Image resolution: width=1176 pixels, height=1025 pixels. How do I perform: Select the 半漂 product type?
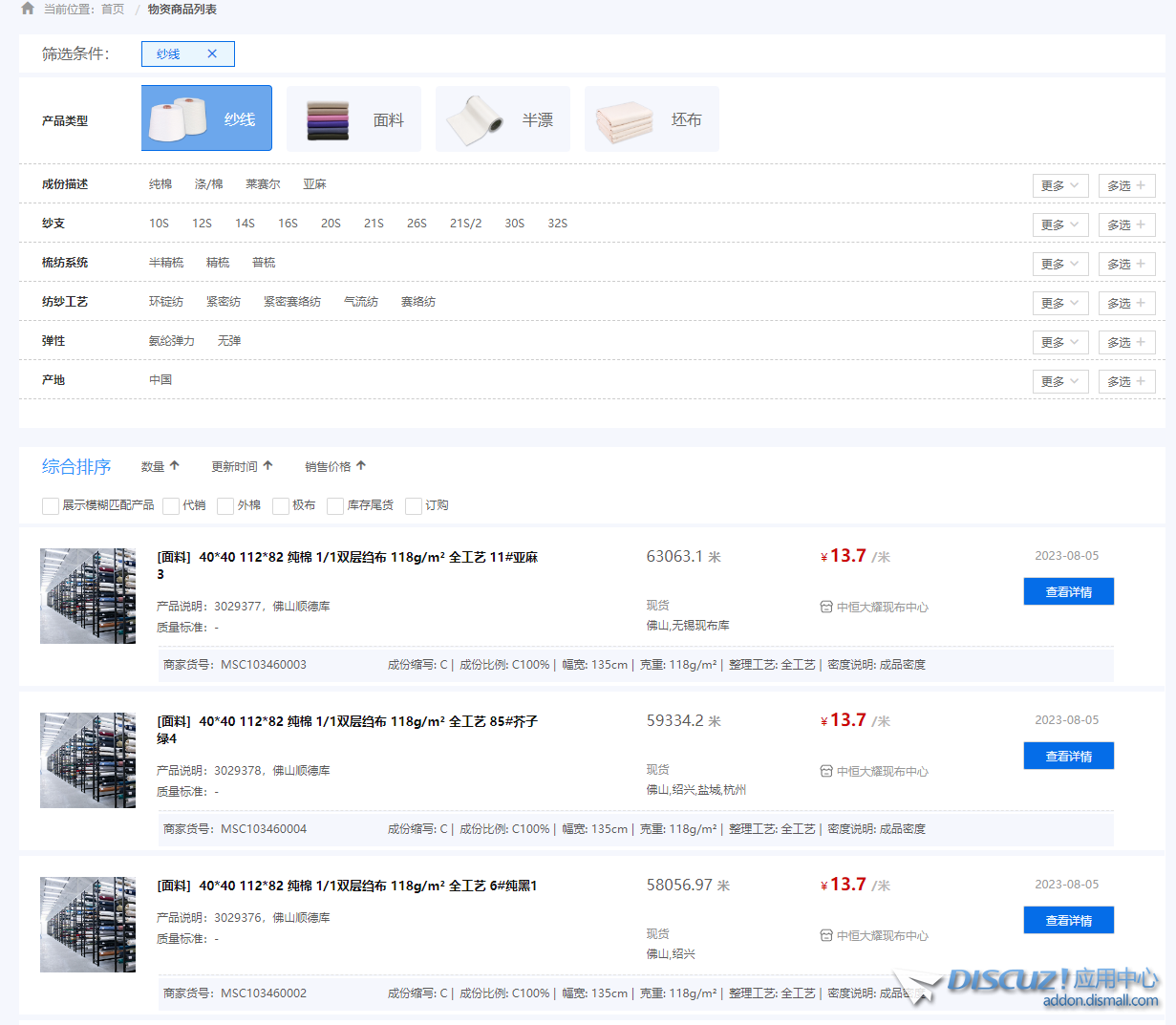tap(502, 119)
